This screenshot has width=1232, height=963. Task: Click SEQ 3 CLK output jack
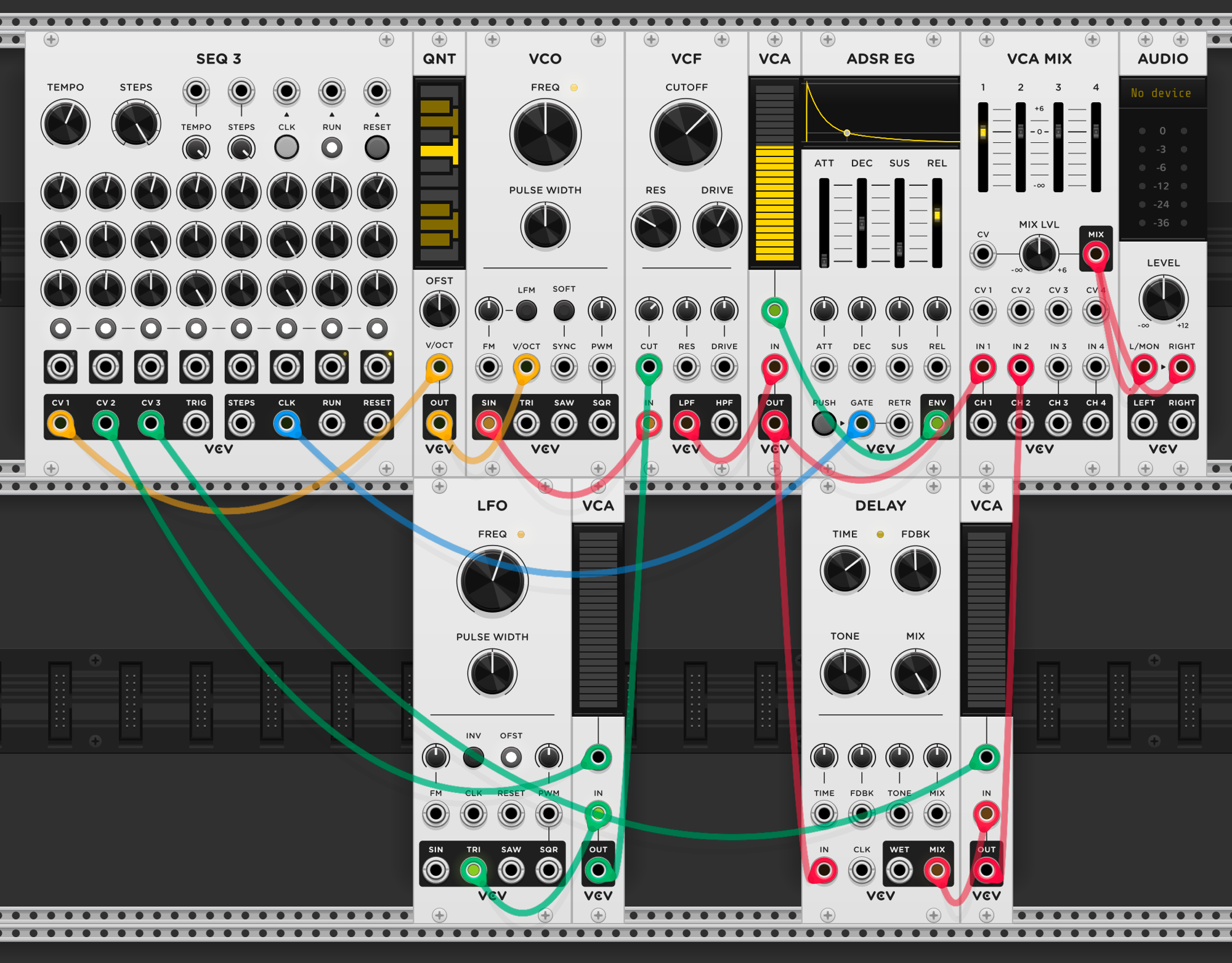click(x=286, y=424)
